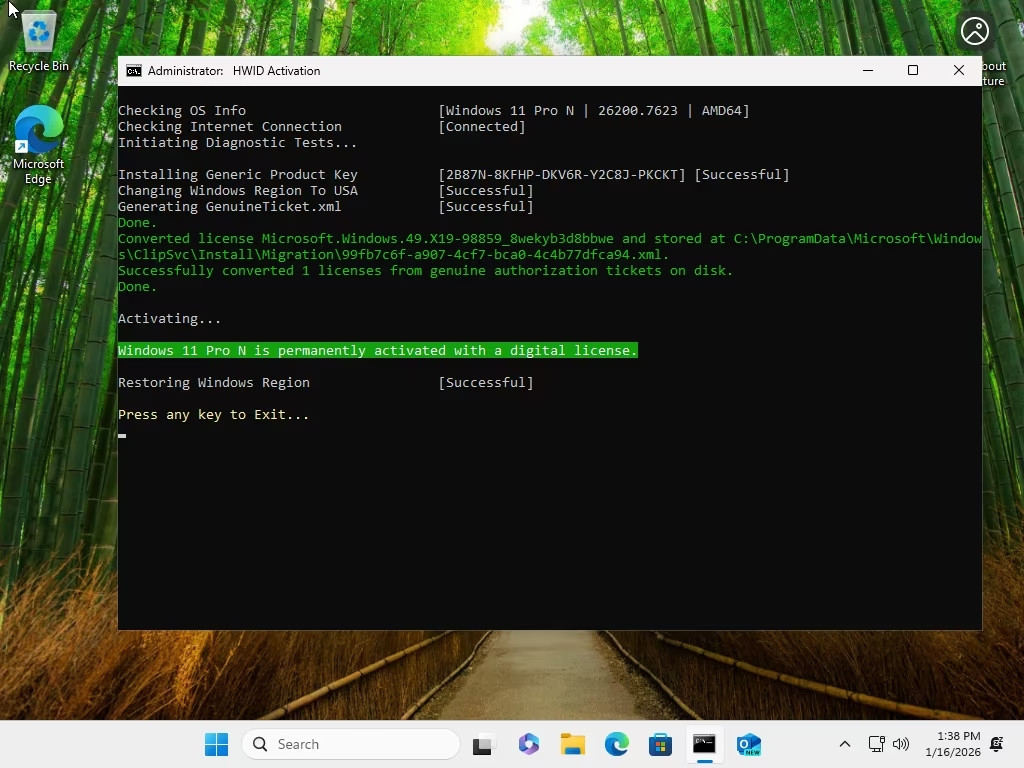The image size is (1024, 768).
Task: Click the 'Generating GenuineTicket.xml' text
Action: 229,206
